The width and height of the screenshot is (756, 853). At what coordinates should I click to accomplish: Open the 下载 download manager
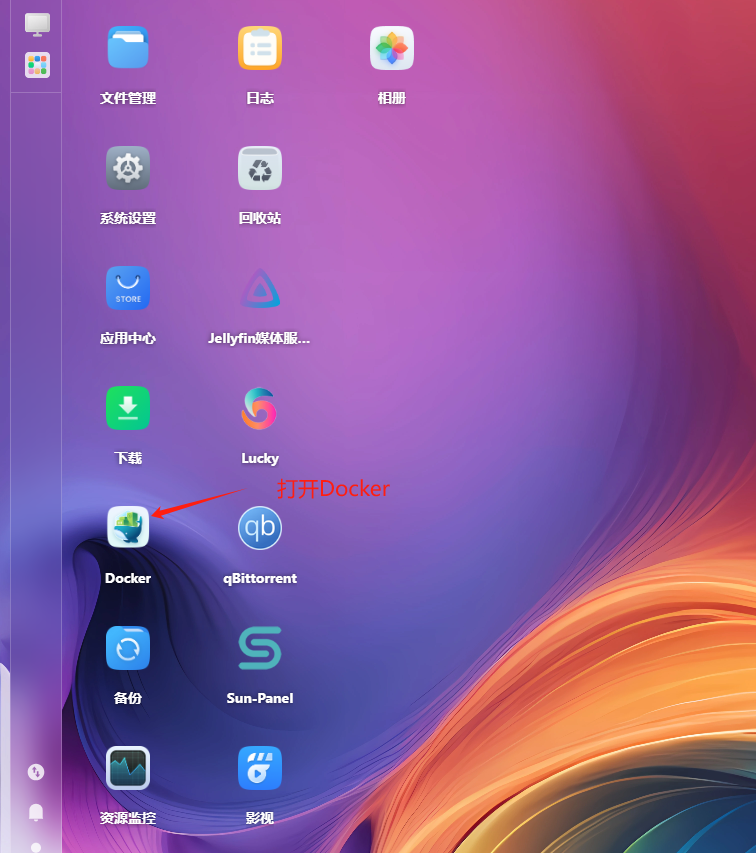coord(128,408)
